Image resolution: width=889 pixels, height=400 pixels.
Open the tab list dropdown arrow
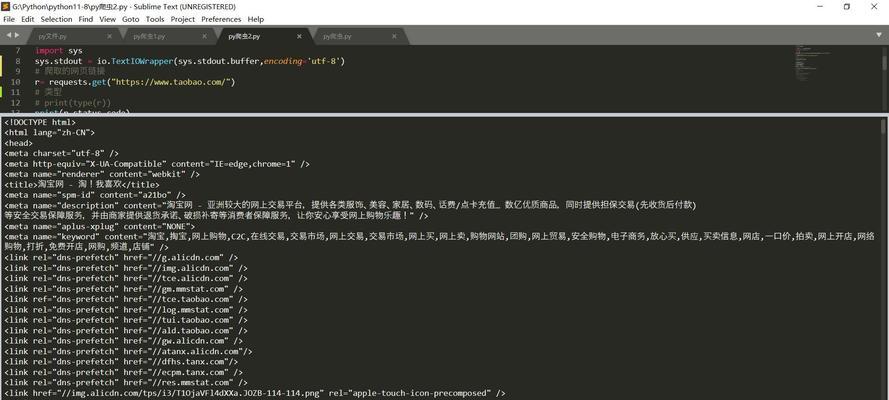[879, 35]
